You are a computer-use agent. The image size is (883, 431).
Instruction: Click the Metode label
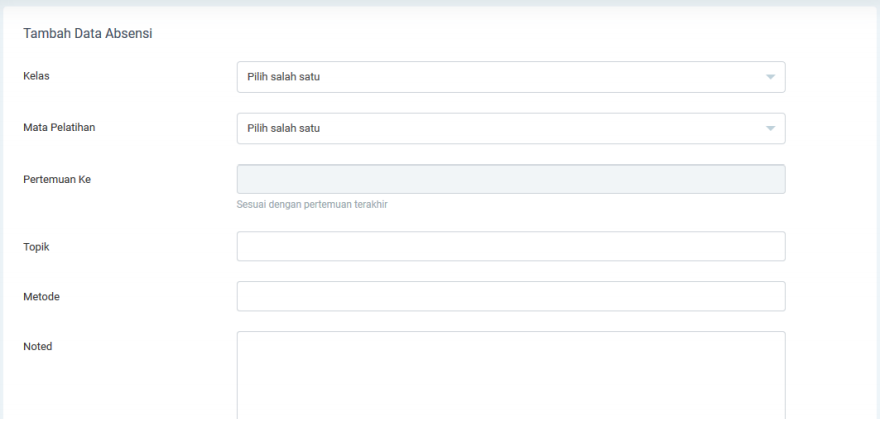40,296
